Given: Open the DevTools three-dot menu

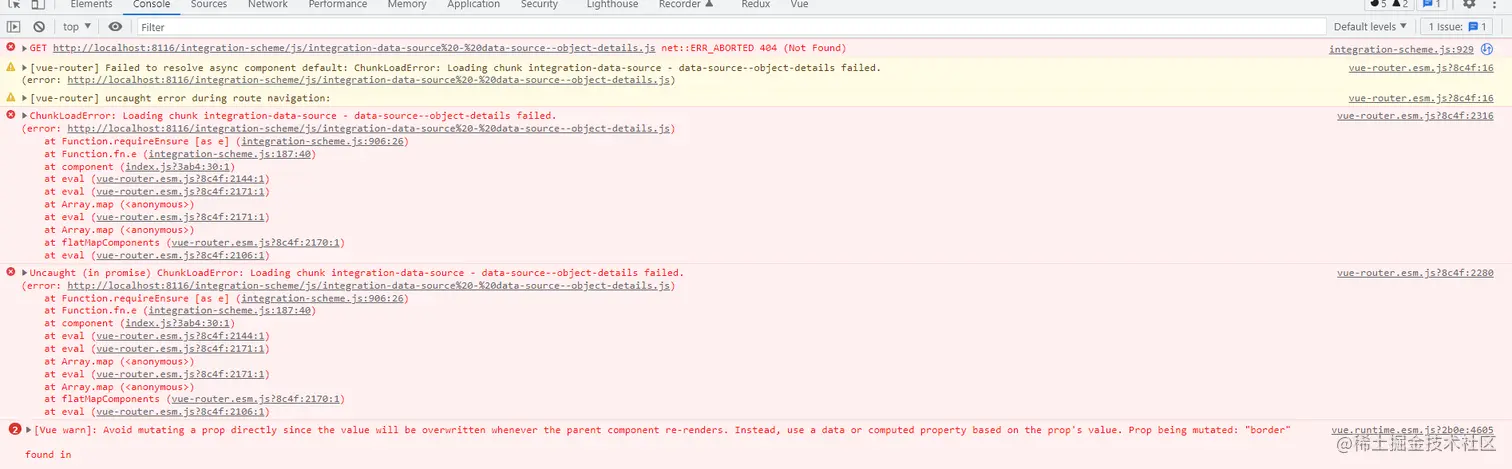Looking at the screenshot, I should coord(1495,4).
